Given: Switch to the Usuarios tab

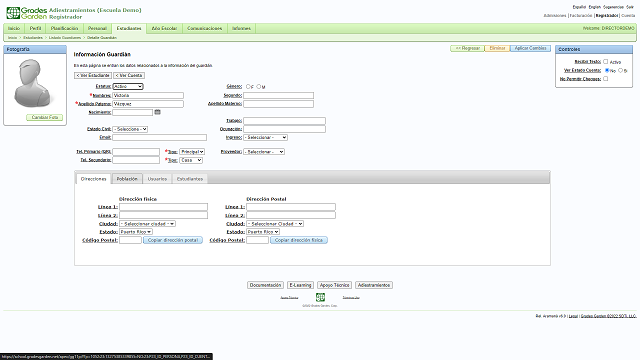Looking at the screenshot, I should (157, 179).
